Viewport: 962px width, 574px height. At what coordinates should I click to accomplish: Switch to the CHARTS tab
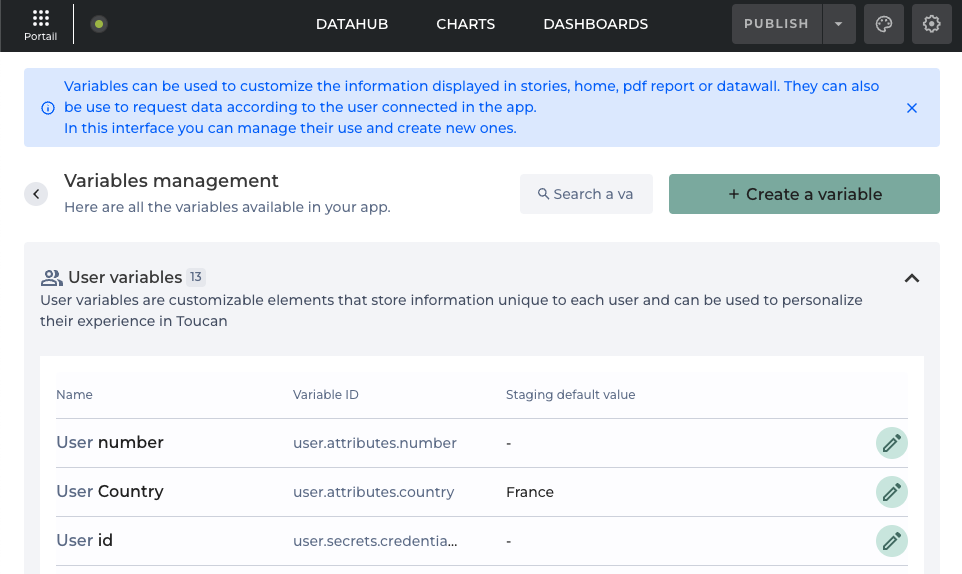pos(465,24)
